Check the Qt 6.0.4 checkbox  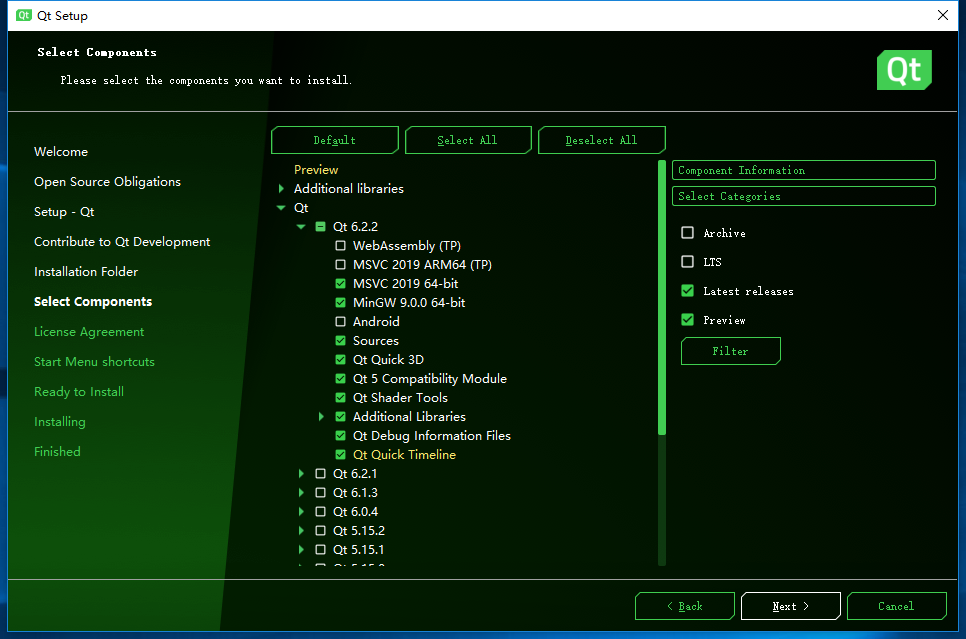[x=320, y=511]
